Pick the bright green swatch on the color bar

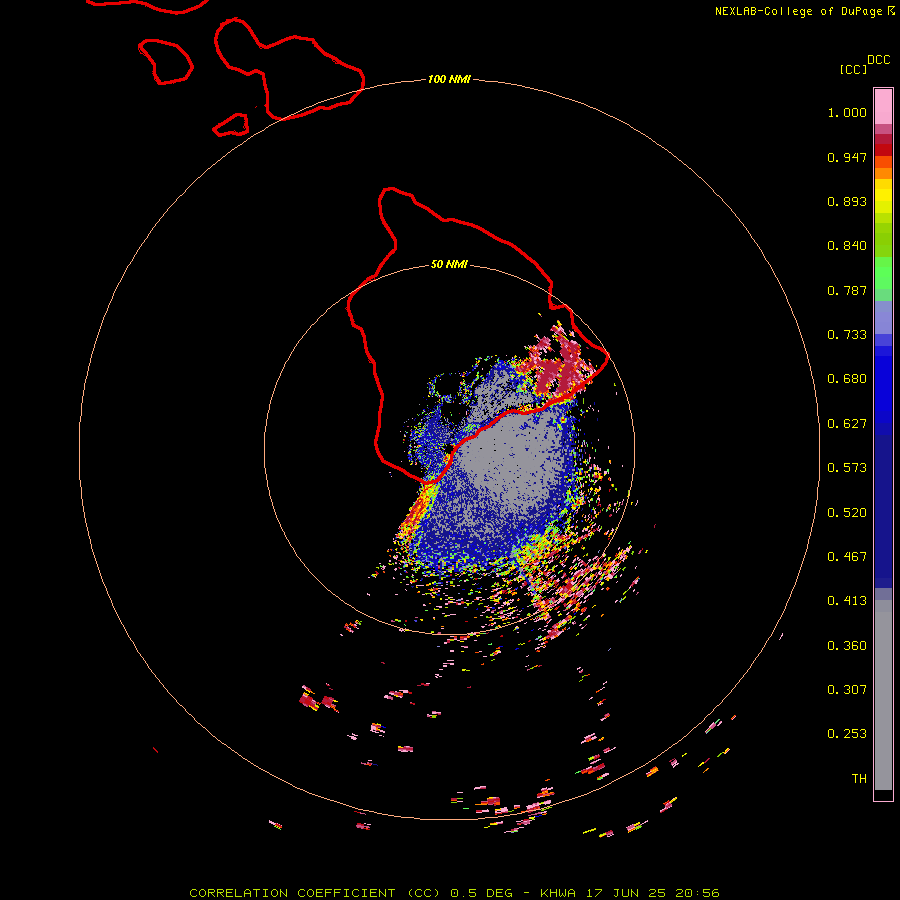pos(883,273)
